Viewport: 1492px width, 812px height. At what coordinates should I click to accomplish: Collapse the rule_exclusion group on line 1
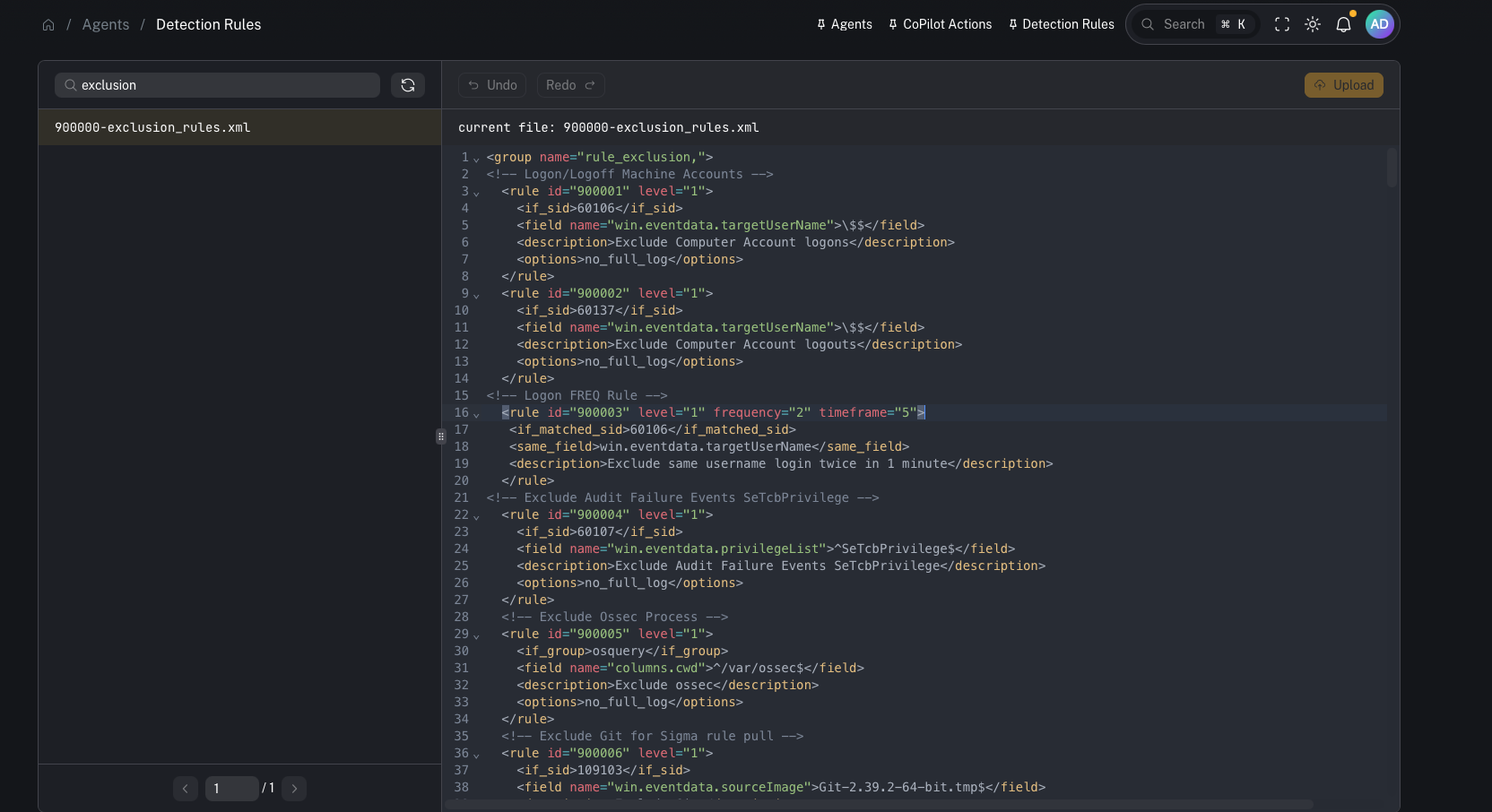coord(476,160)
